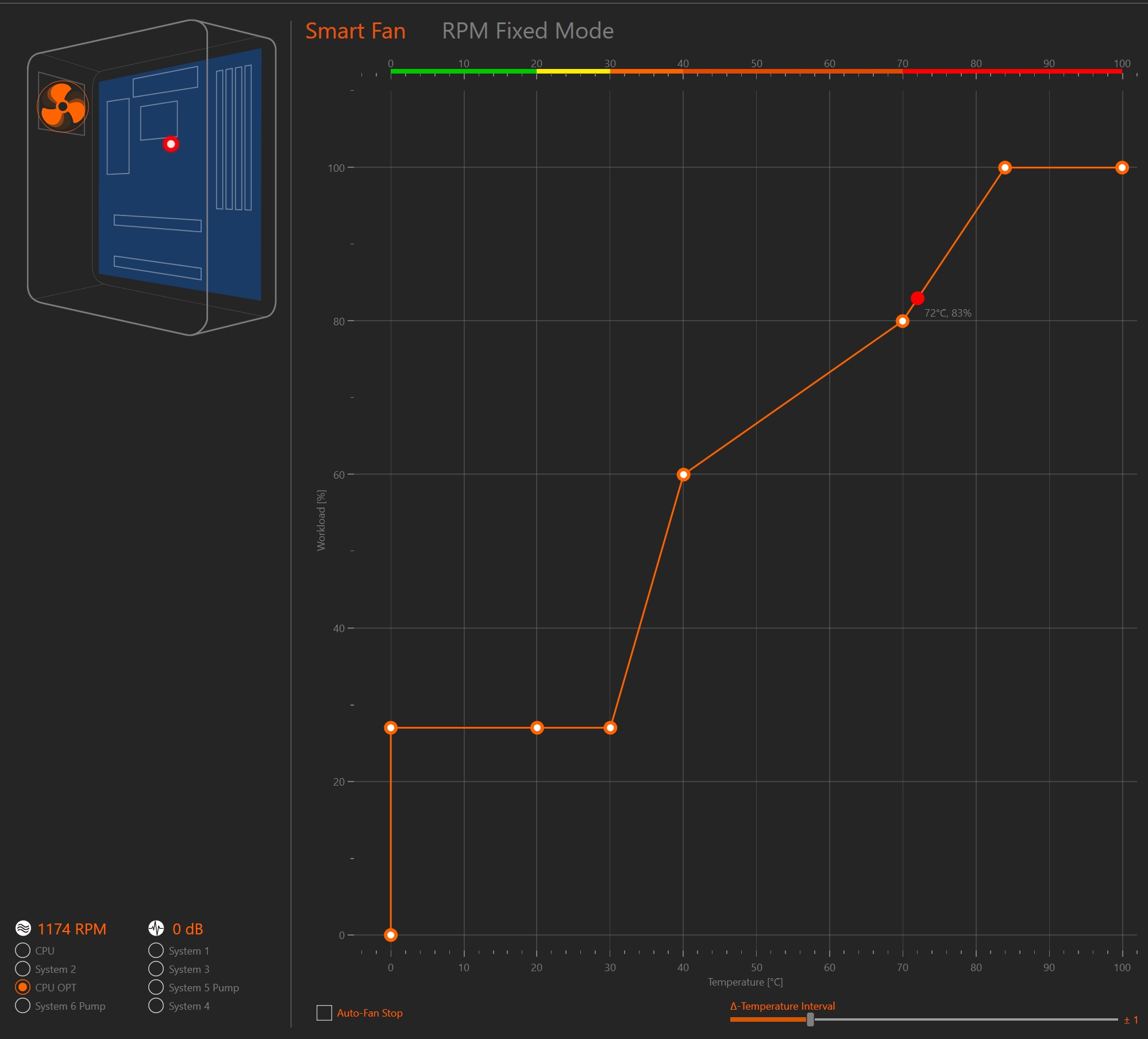Viewport: 1148px width, 1039px height.
Task: Click the Δ-Temperature Interval slider handle
Action: [x=810, y=1019]
